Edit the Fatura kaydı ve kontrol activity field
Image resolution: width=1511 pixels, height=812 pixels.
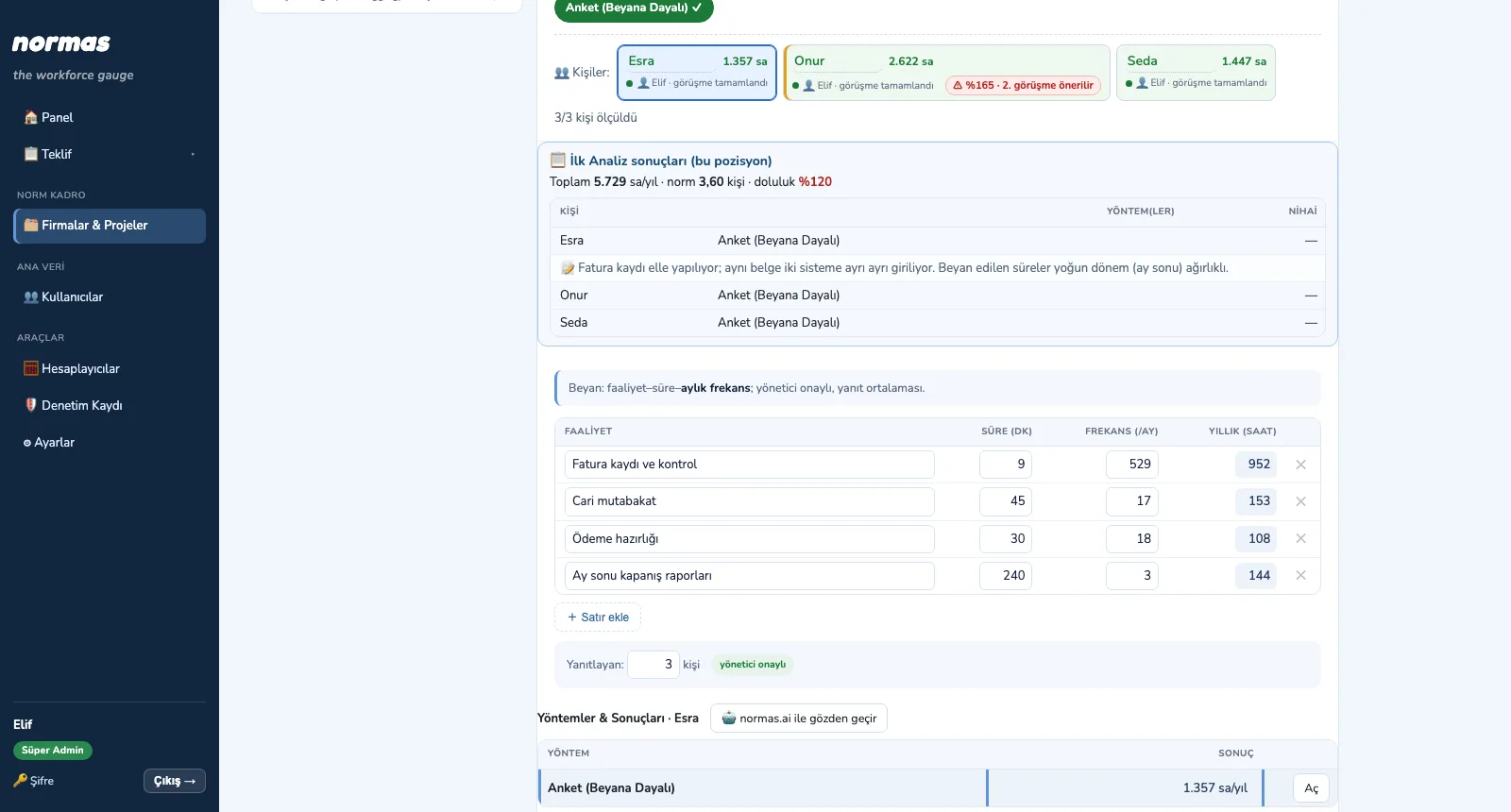(750, 465)
